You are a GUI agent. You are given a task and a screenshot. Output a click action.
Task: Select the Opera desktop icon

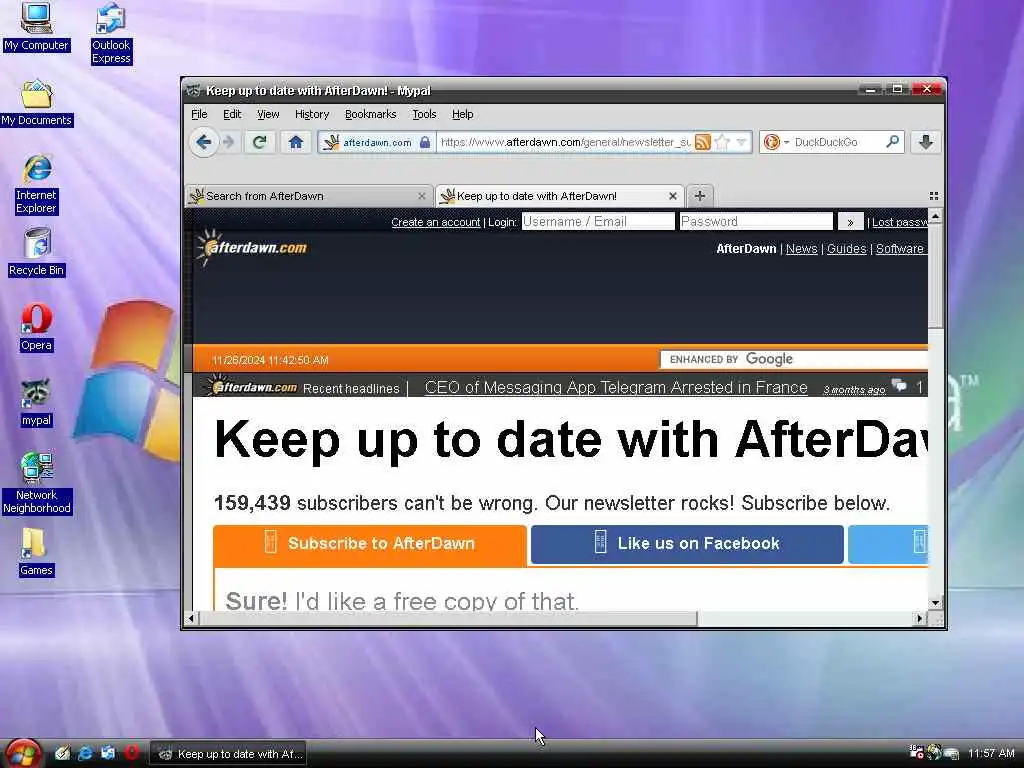(x=36, y=328)
